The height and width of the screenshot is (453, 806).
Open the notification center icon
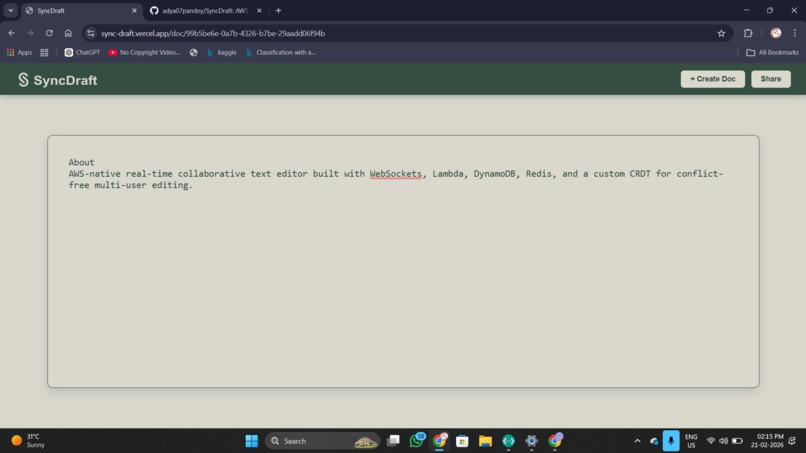(793, 441)
